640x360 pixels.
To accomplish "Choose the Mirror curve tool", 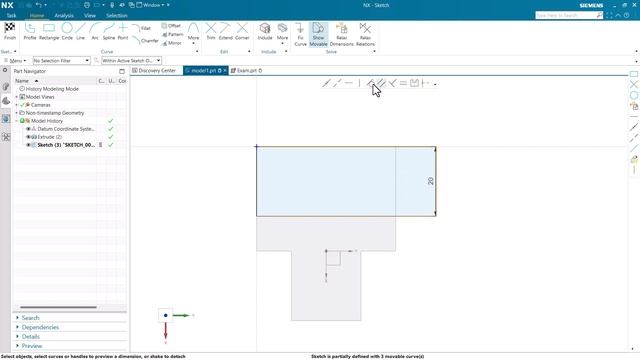I will point(171,43).
